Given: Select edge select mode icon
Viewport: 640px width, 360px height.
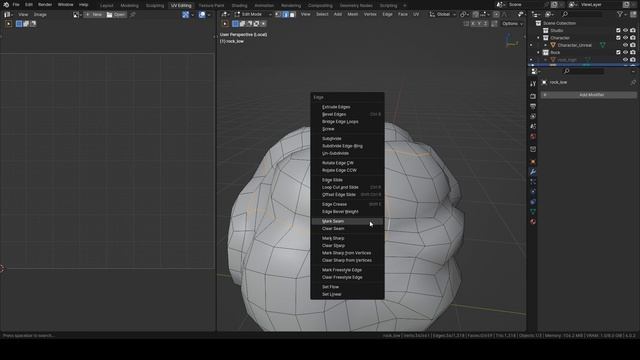Looking at the screenshot, I should pyautogui.click(x=285, y=14).
